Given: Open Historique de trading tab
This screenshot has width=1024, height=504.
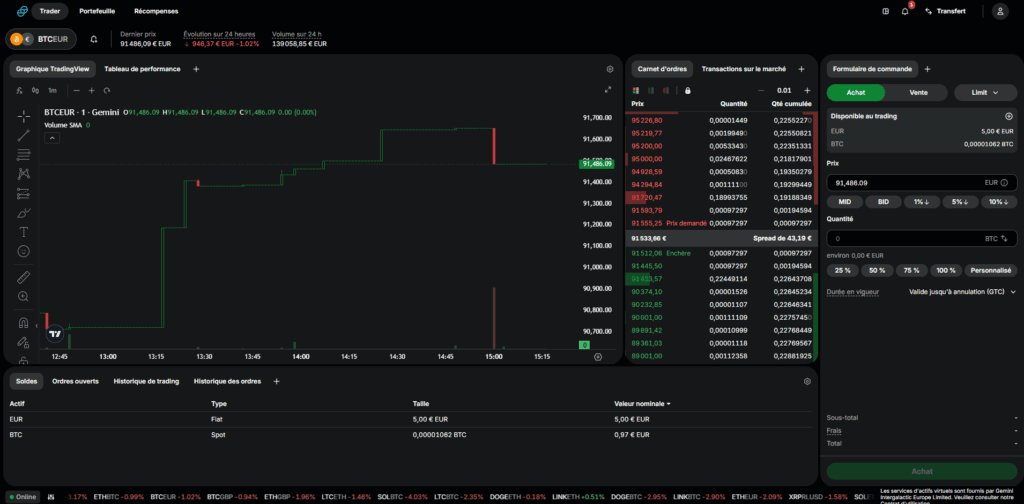Looking at the screenshot, I should [146, 381].
